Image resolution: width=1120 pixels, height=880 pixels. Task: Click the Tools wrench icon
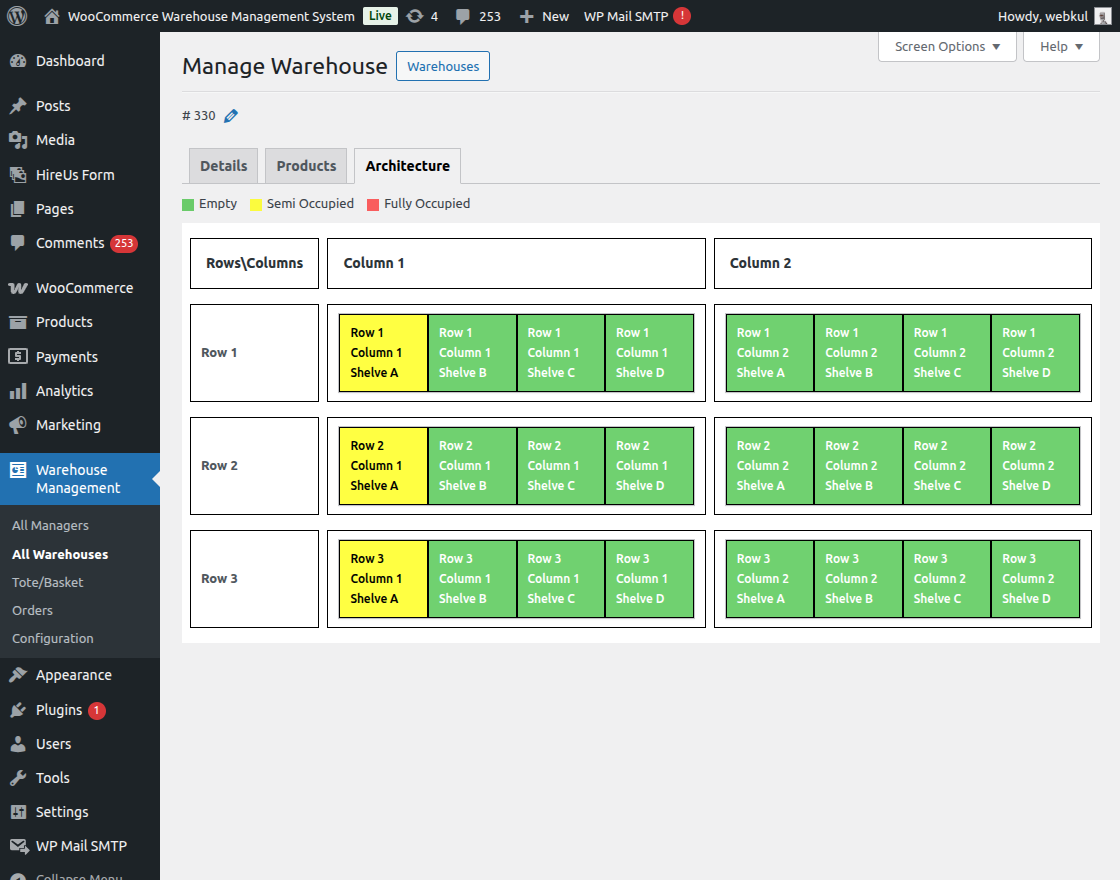point(18,778)
